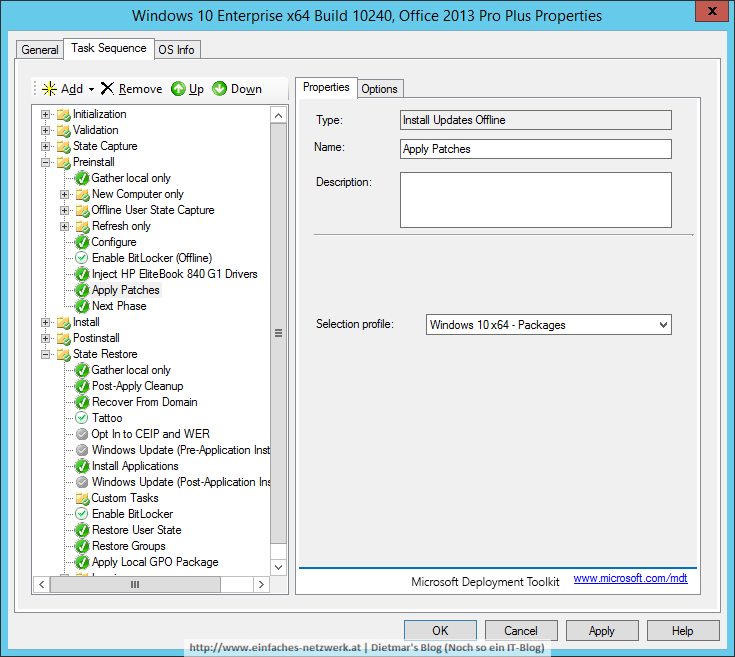Click the tree's vertical scrollbar thumb
Image resolution: width=735 pixels, height=657 pixels.
pos(278,334)
